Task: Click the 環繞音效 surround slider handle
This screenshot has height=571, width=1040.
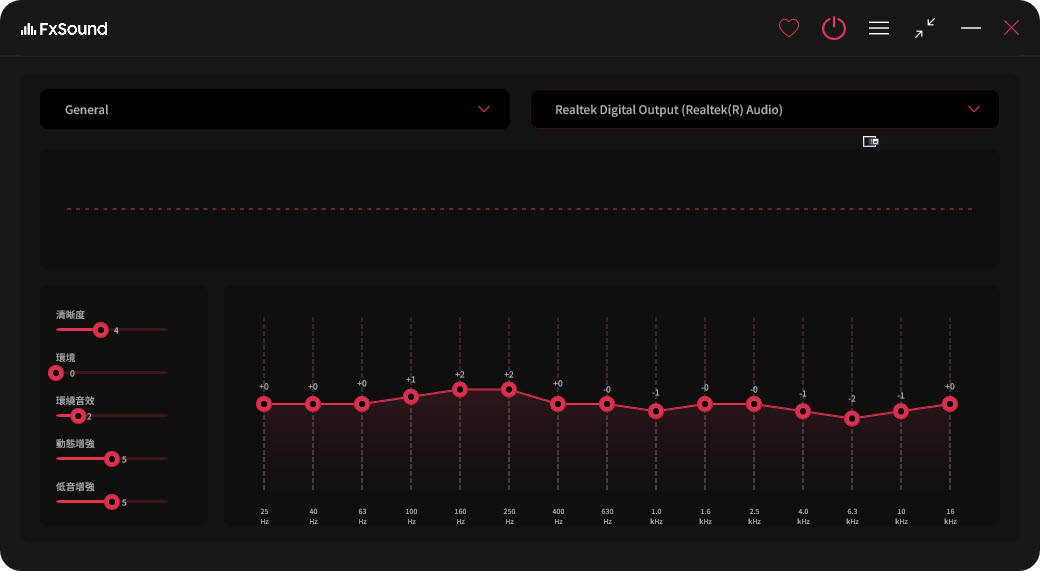Action: point(78,415)
